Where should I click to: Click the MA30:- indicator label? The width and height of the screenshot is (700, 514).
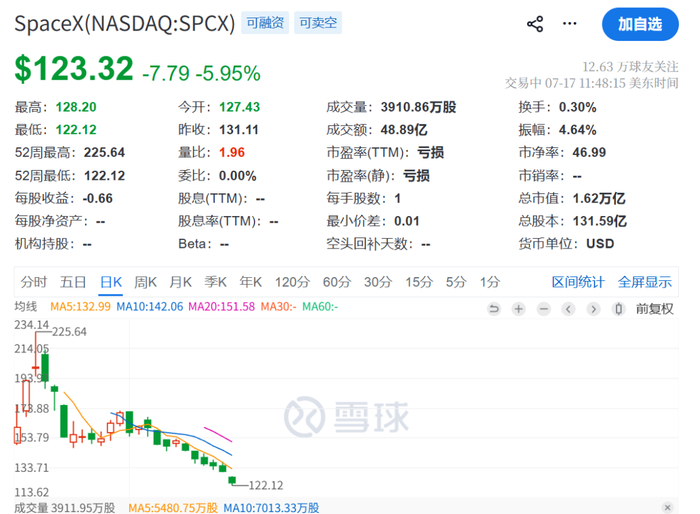coord(279,307)
